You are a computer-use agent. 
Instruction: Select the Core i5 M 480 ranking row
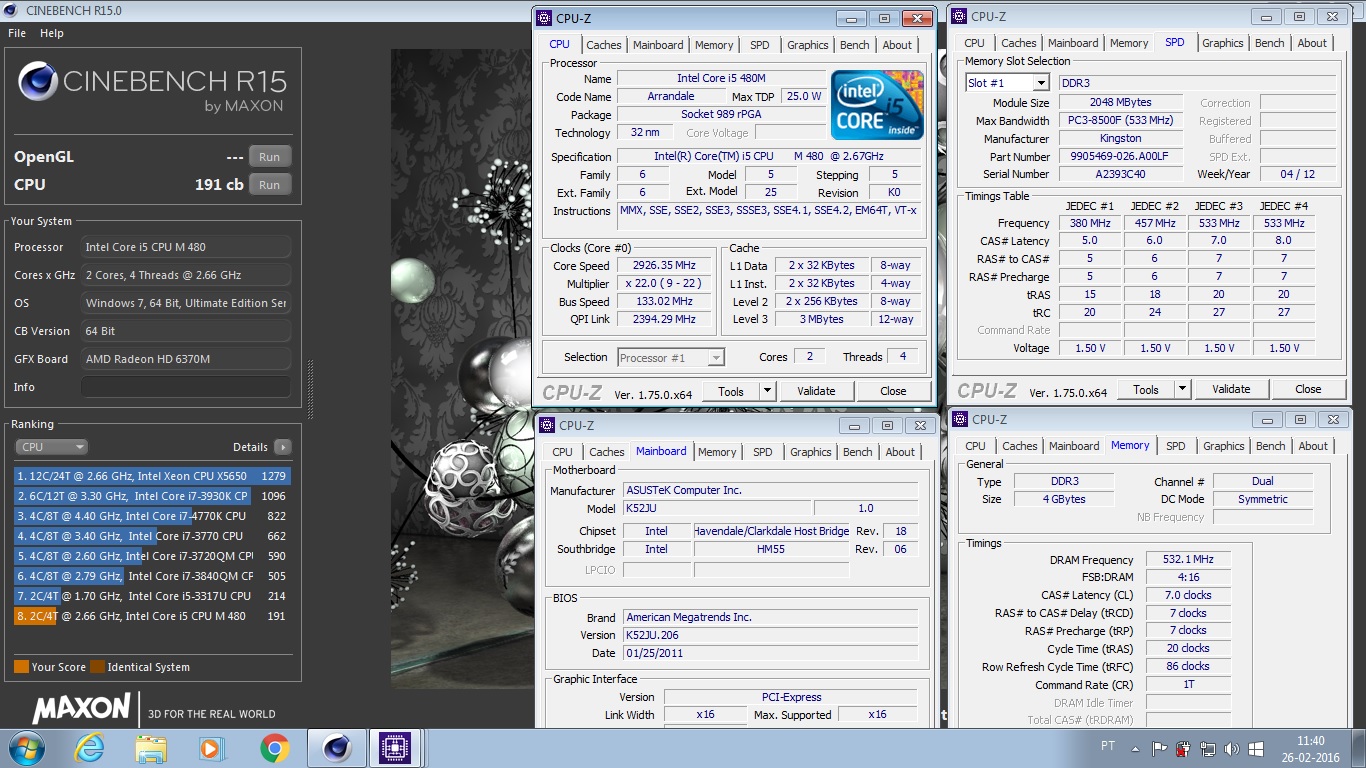point(151,616)
